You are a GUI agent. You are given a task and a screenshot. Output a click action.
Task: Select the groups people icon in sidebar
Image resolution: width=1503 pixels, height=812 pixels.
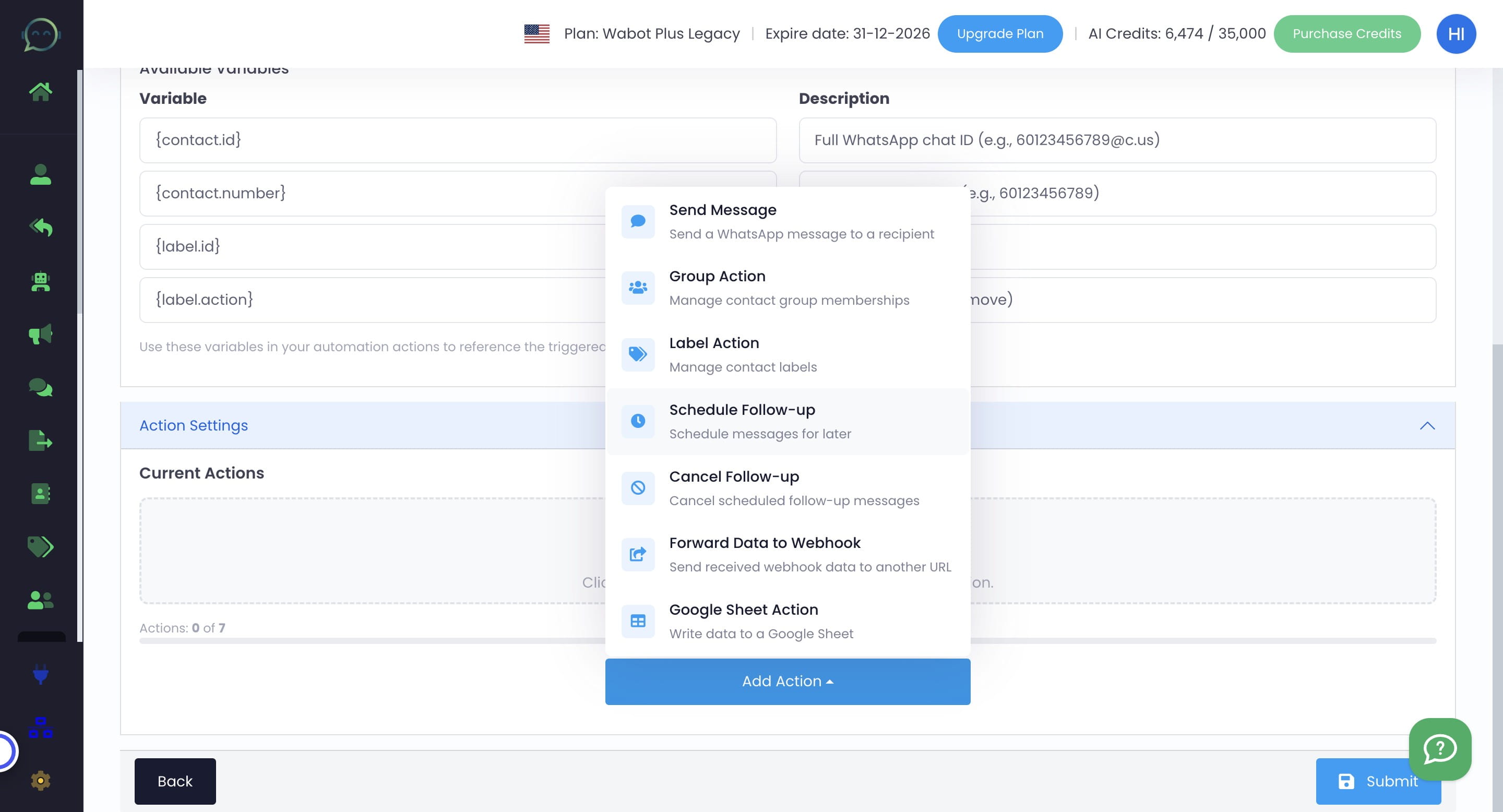pyautogui.click(x=41, y=599)
